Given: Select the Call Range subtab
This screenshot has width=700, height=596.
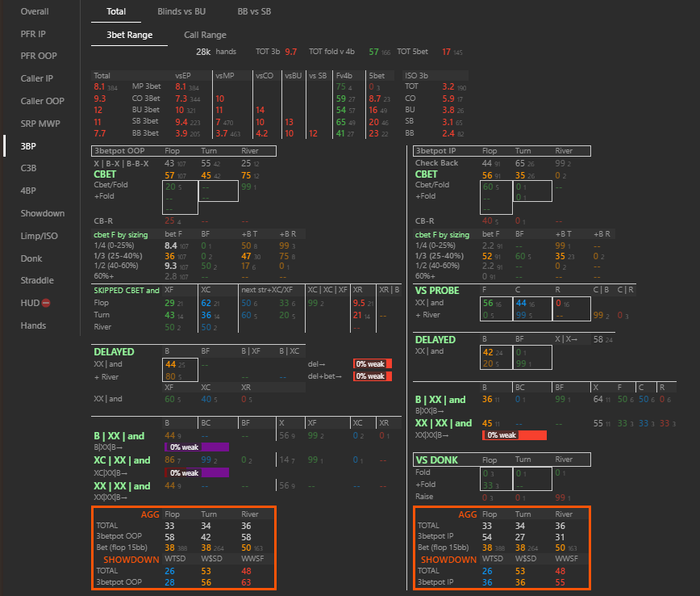Looking at the screenshot, I should 205,35.
